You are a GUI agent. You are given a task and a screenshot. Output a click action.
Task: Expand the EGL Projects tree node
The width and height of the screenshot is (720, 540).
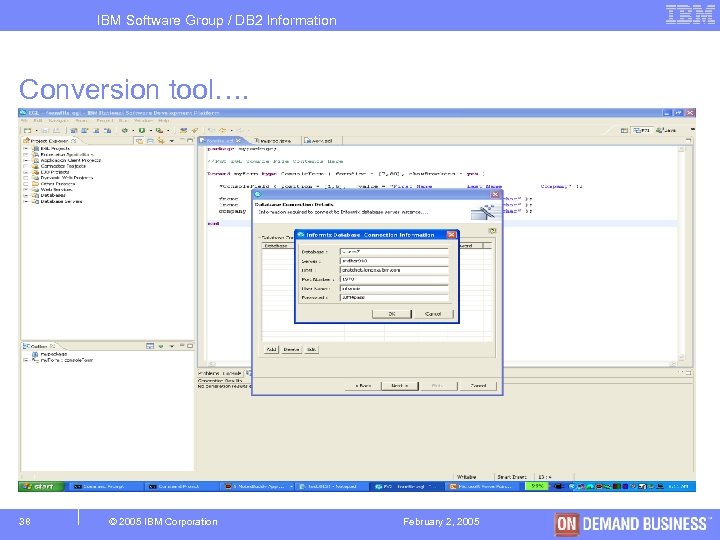[x=26, y=149]
